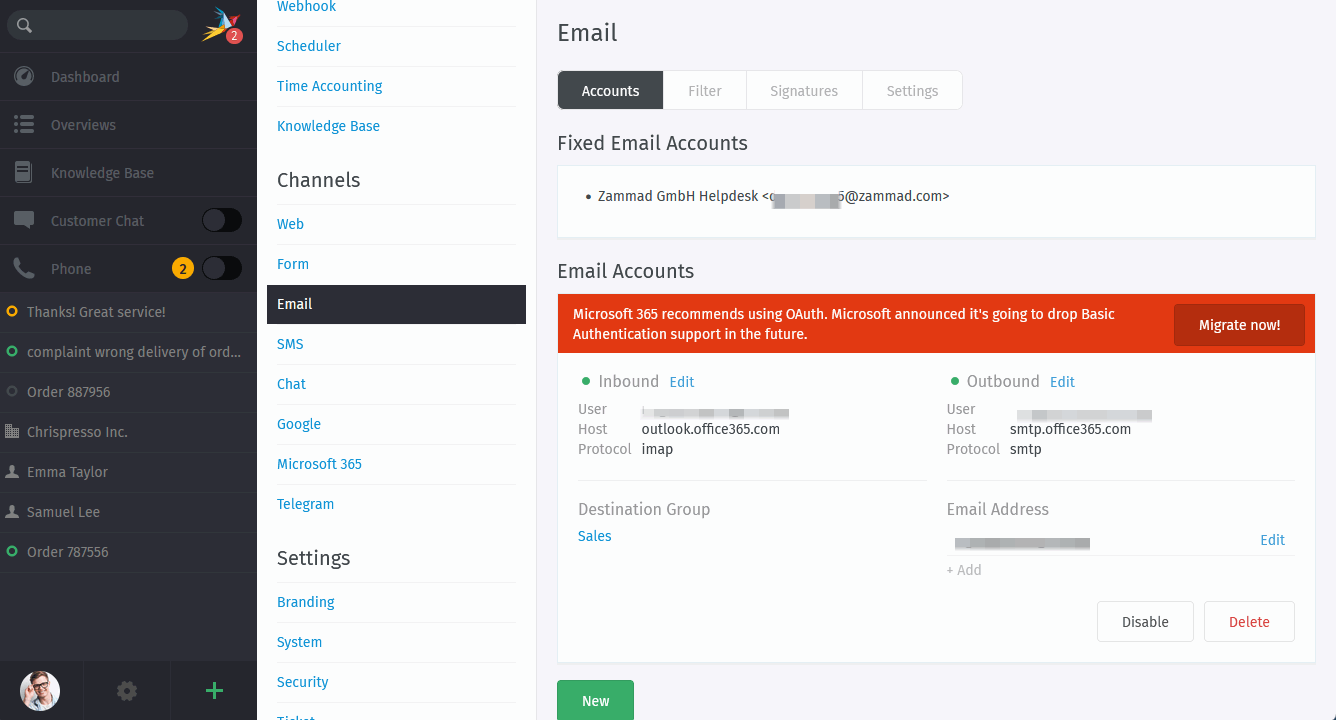Open Time Accounting settings
The image size is (1336, 720).
click(x=330, y=86)
